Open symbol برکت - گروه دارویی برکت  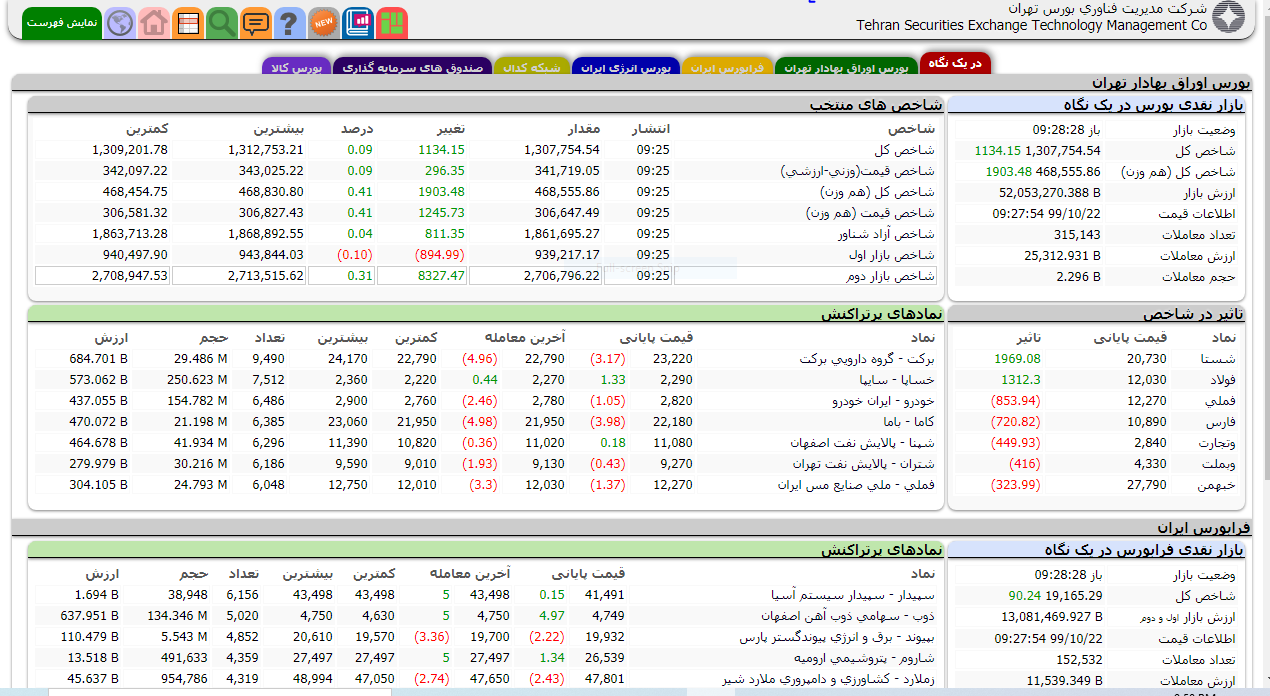pyautogui.click(x=867, y=359)
